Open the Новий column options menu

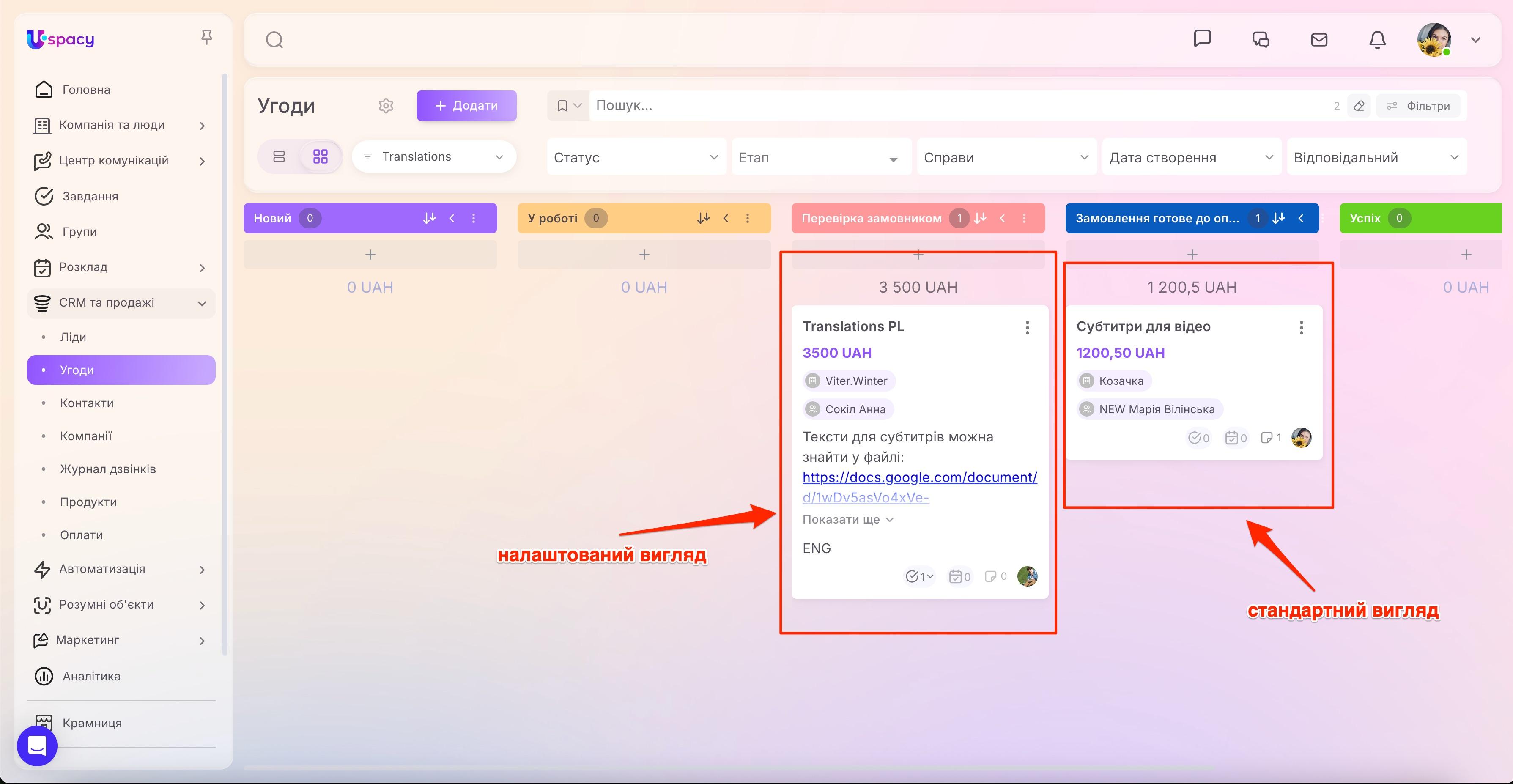[x=474, y=218]
